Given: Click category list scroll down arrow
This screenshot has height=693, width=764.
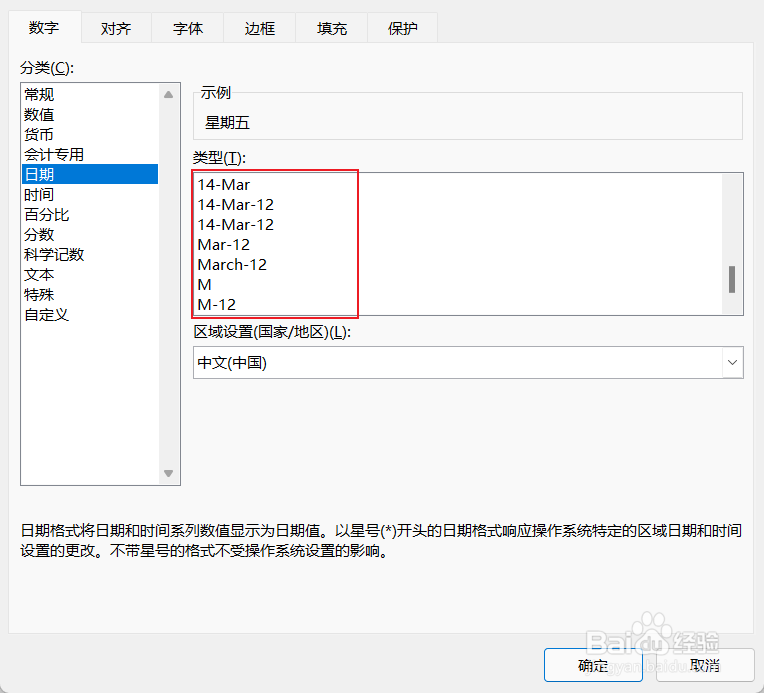Looking at the screenshot, I should tap(169, 473).
